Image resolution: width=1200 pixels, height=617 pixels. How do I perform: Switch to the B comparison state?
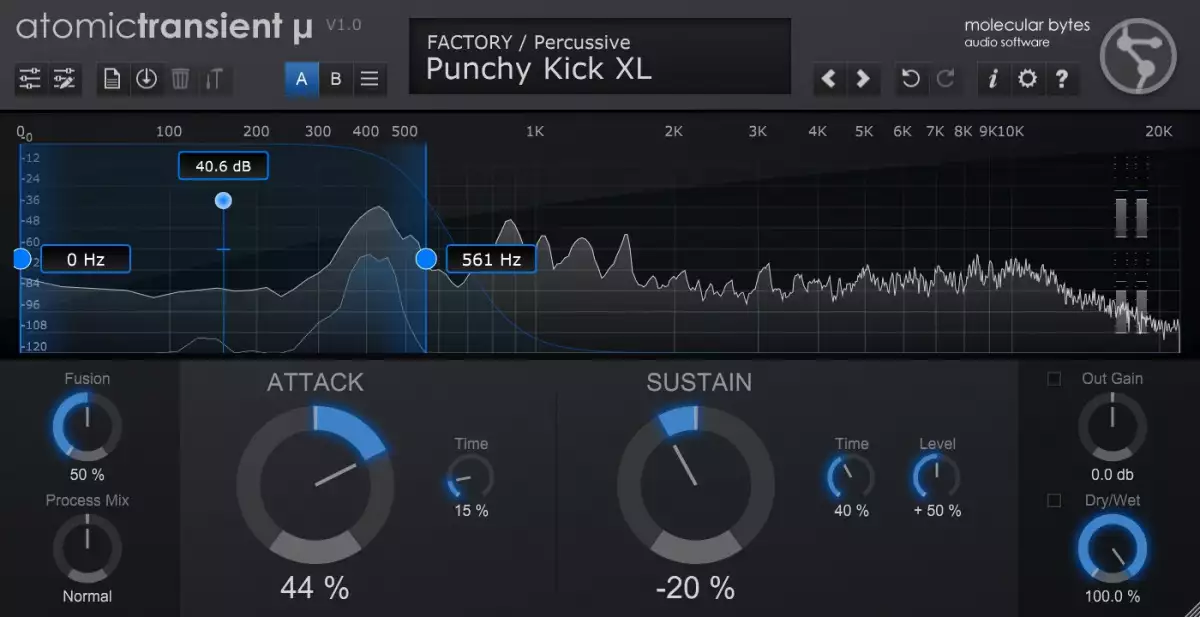point(336,79)
